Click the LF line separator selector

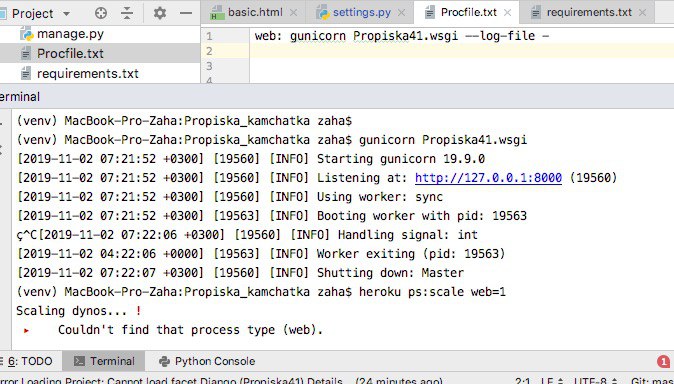(552, 380)
